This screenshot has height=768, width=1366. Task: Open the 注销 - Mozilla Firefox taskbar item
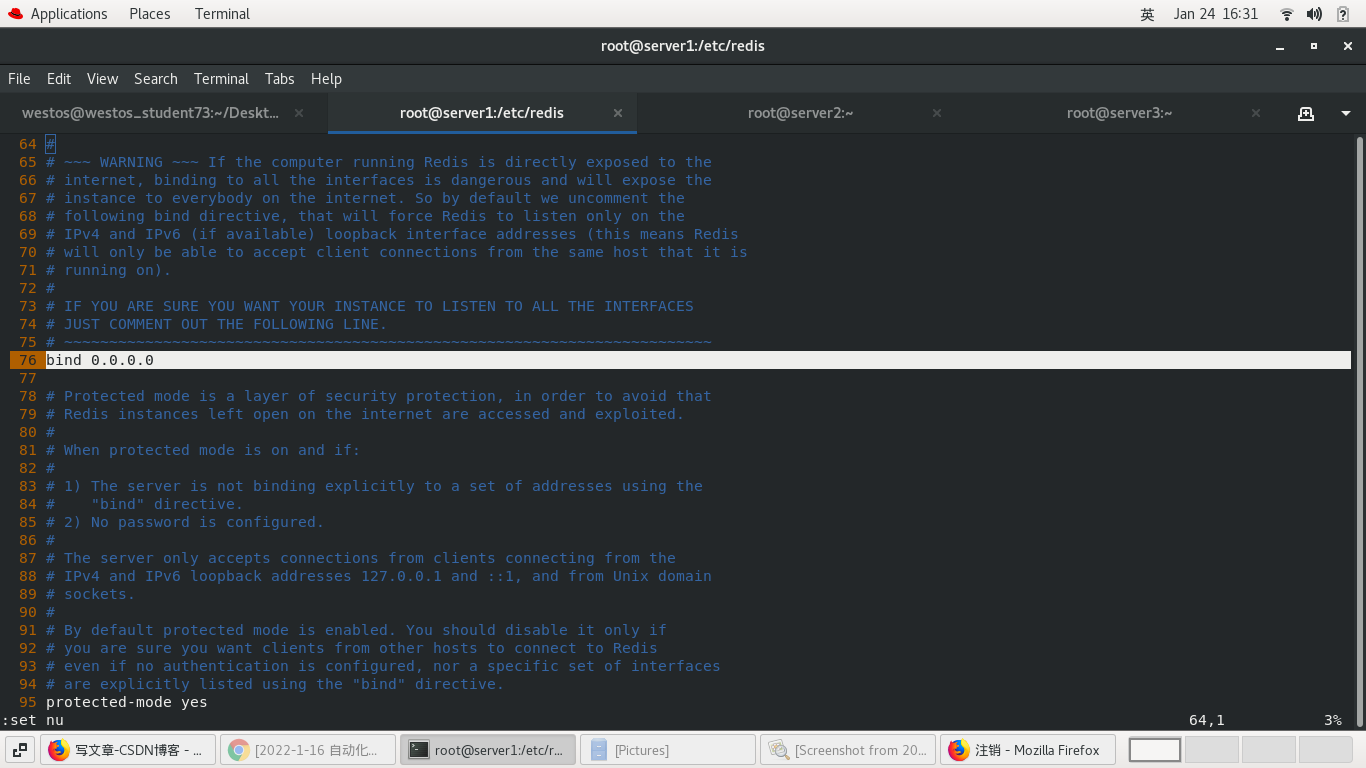coord(1028,750)
